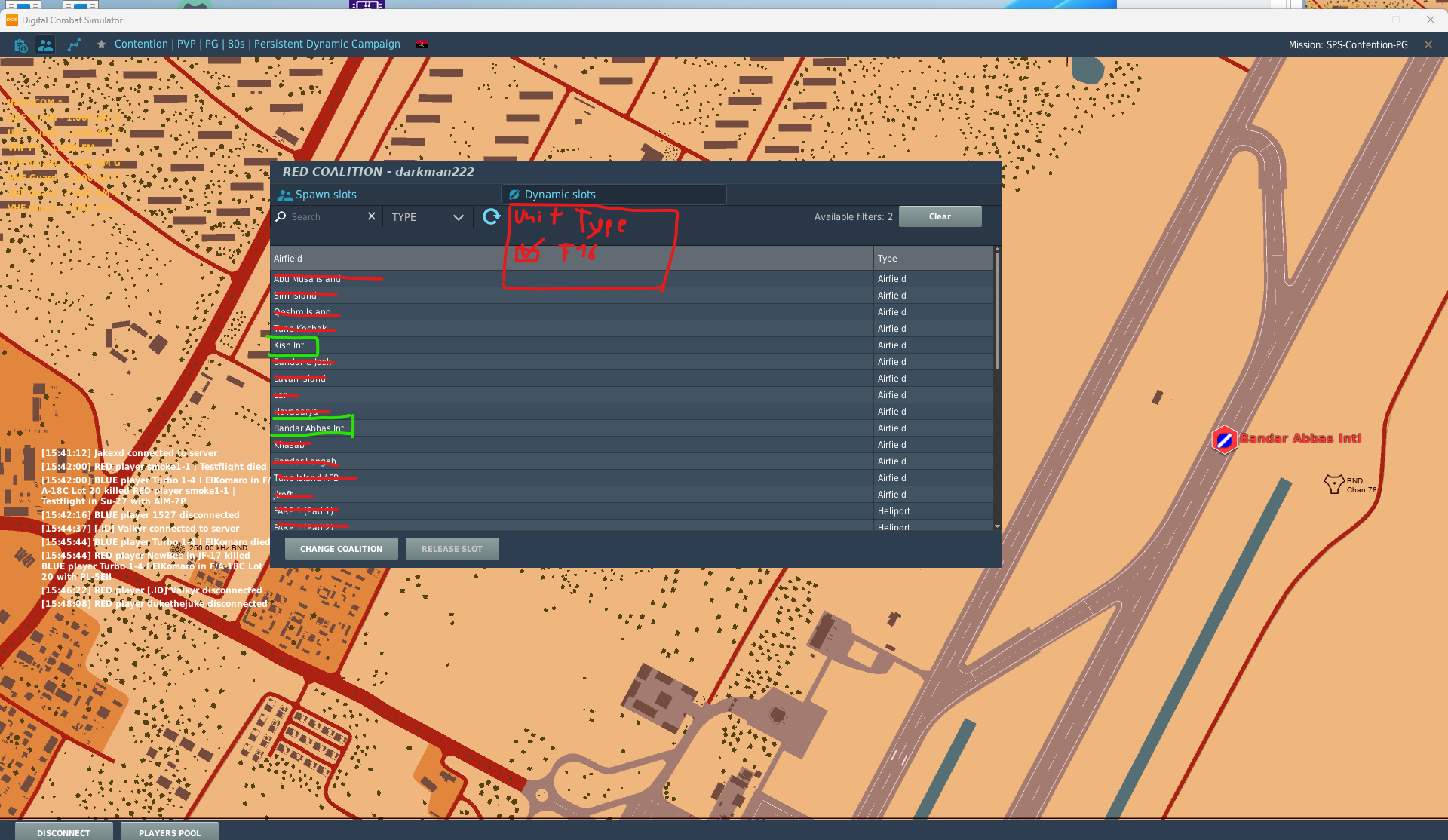Click the RELEASE SLOT button
The image size is (1448, 840).
pyautogui.click(x=452, y=549)
